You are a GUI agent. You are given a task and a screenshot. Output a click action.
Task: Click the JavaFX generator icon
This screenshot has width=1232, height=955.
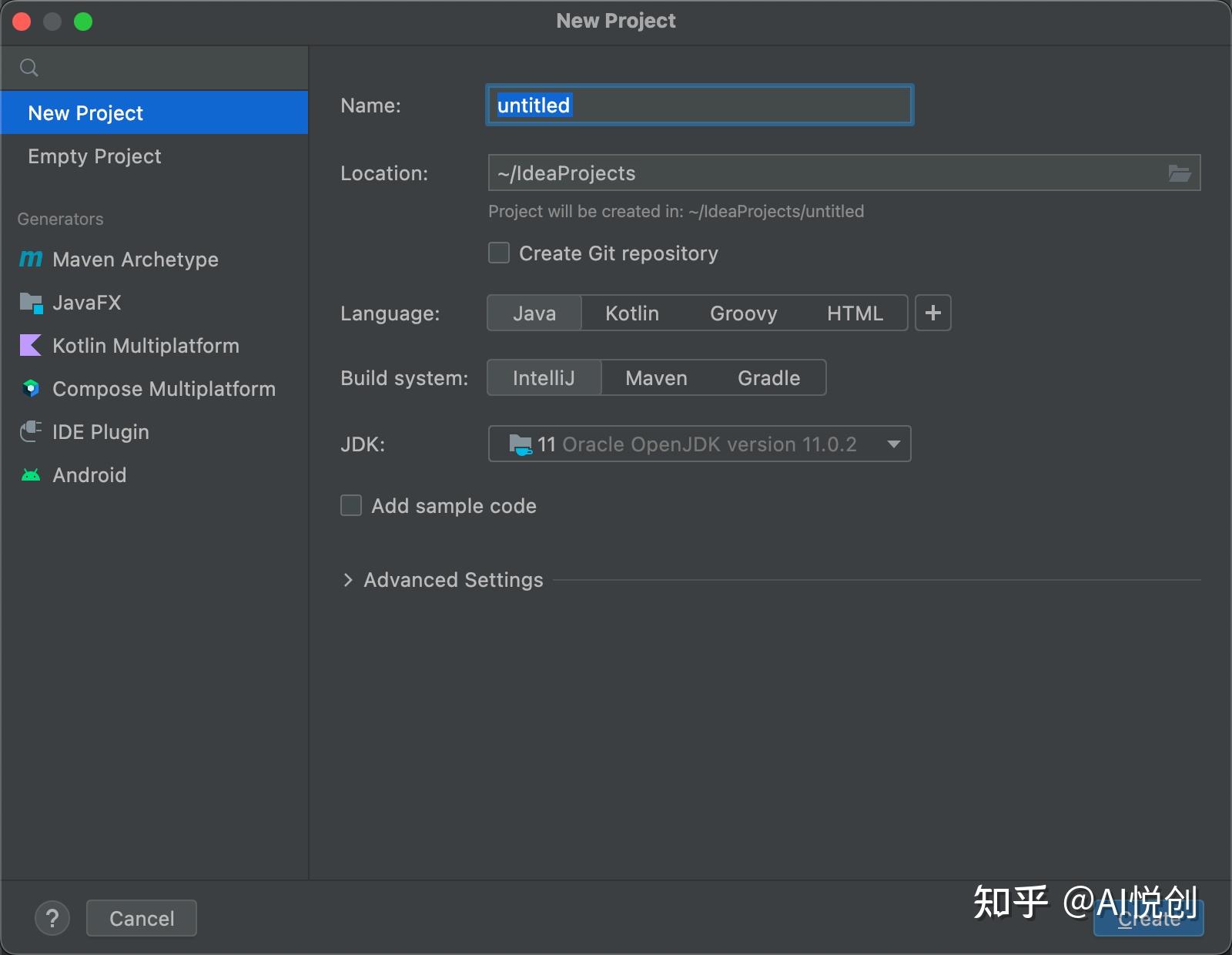coord(31,303)
